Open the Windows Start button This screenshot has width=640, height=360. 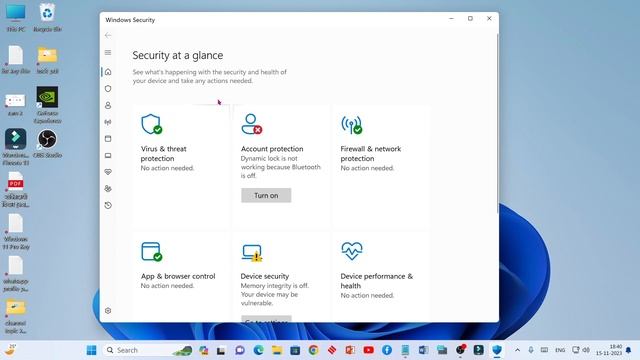(x=91, y=350)
